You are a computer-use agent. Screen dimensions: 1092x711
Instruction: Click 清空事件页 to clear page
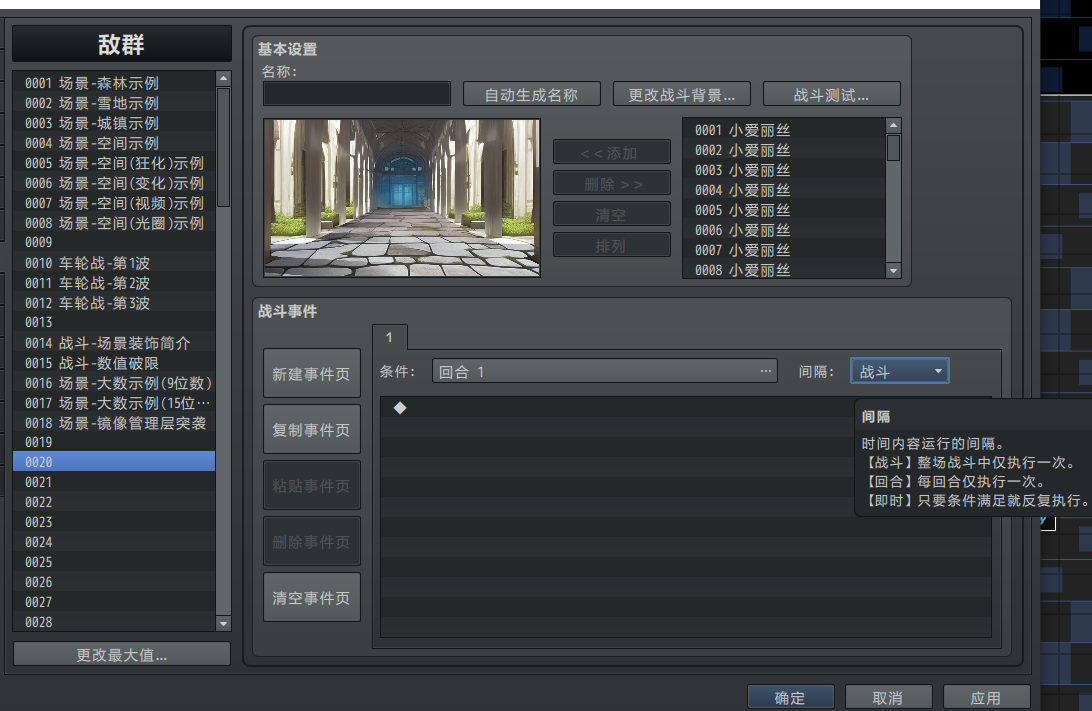pos(311,598)
